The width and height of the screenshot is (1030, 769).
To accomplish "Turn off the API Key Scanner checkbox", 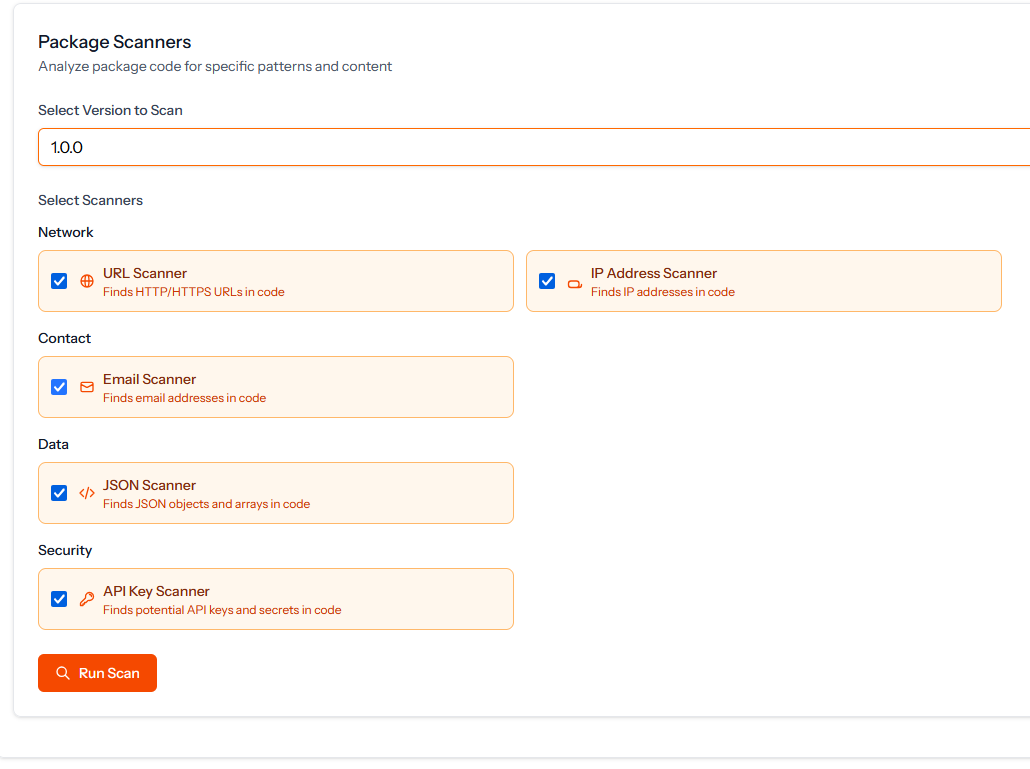I will (x=59, y=599).
